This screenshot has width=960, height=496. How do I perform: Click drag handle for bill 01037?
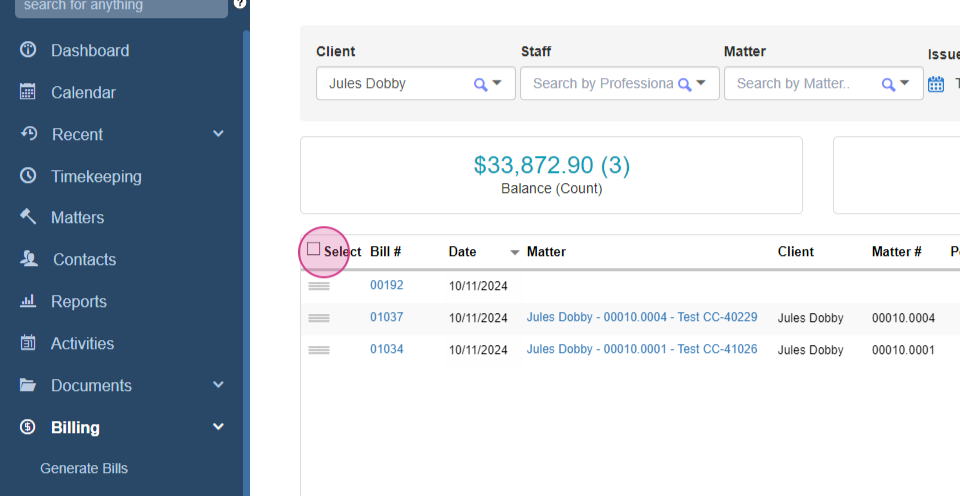point(319,318)
